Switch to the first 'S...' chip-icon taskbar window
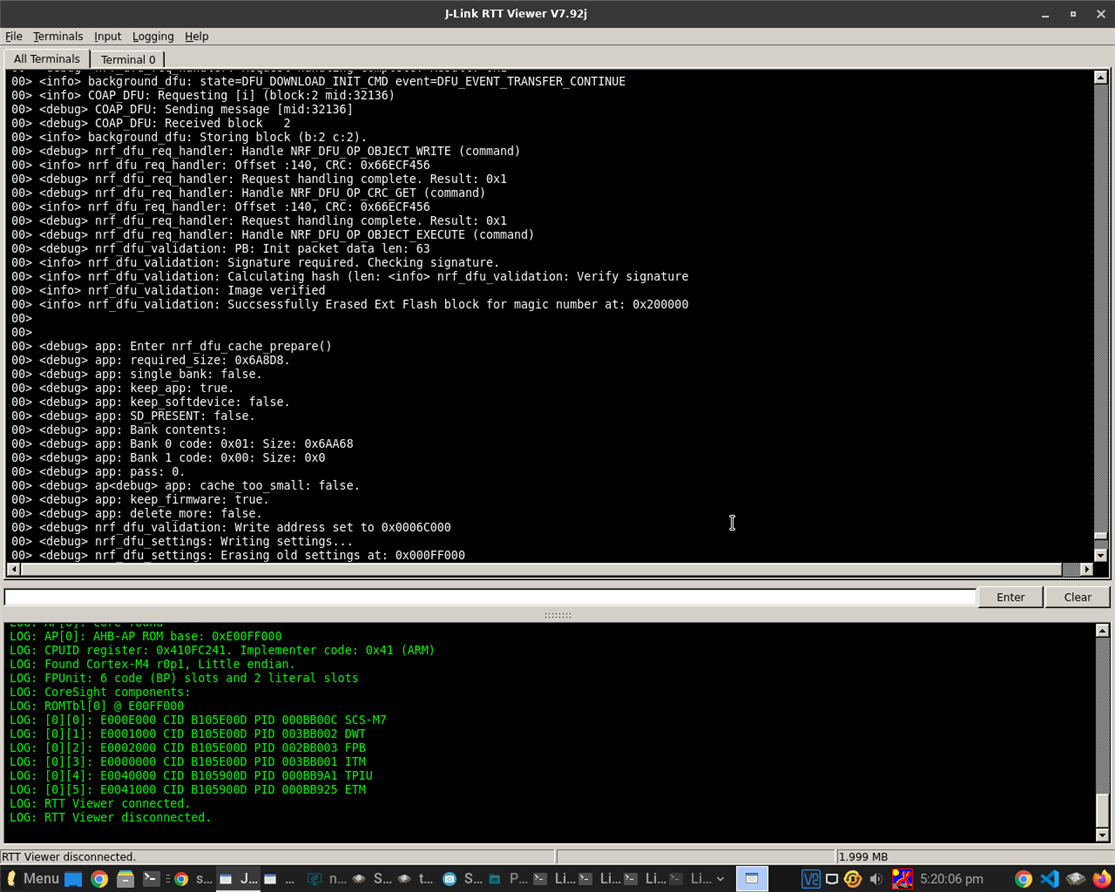Viewport: 1115px width, 892px height. (x=372, y=879)
